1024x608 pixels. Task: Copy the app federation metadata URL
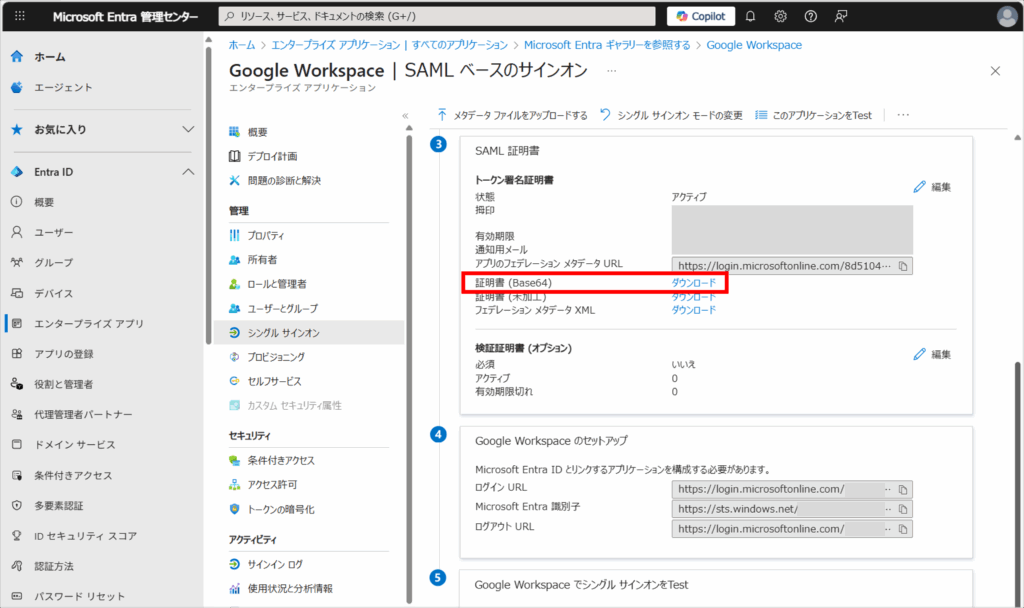coord(902,266)
